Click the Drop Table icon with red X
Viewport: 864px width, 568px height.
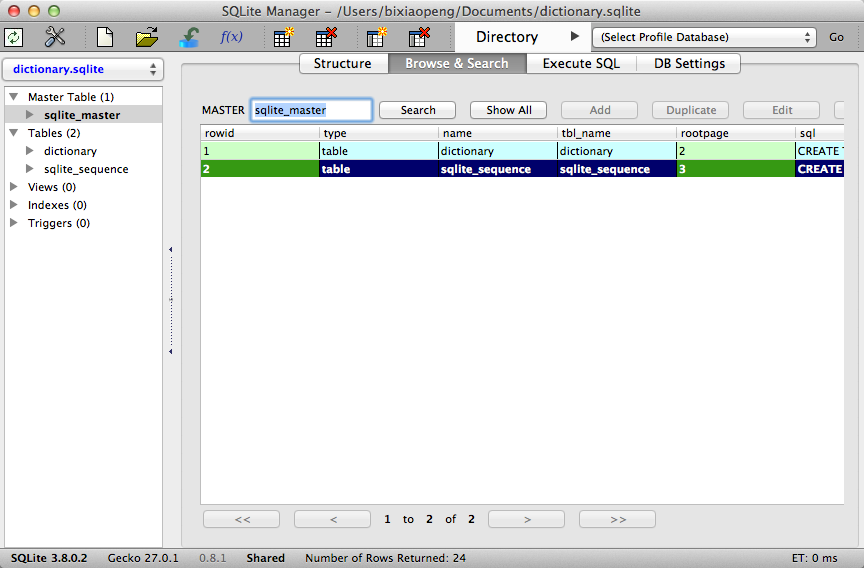[x=326, y=37]
